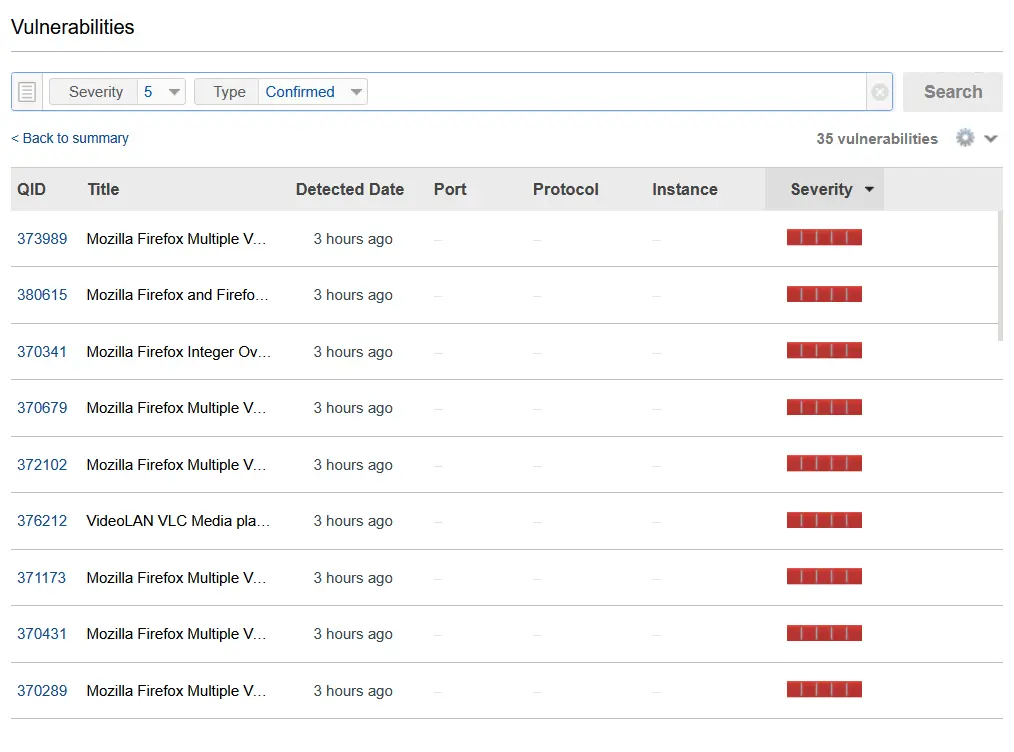Open QID 380615
Screen dimensions: 1014x752
pyautogui.click(x=42, y=295)
